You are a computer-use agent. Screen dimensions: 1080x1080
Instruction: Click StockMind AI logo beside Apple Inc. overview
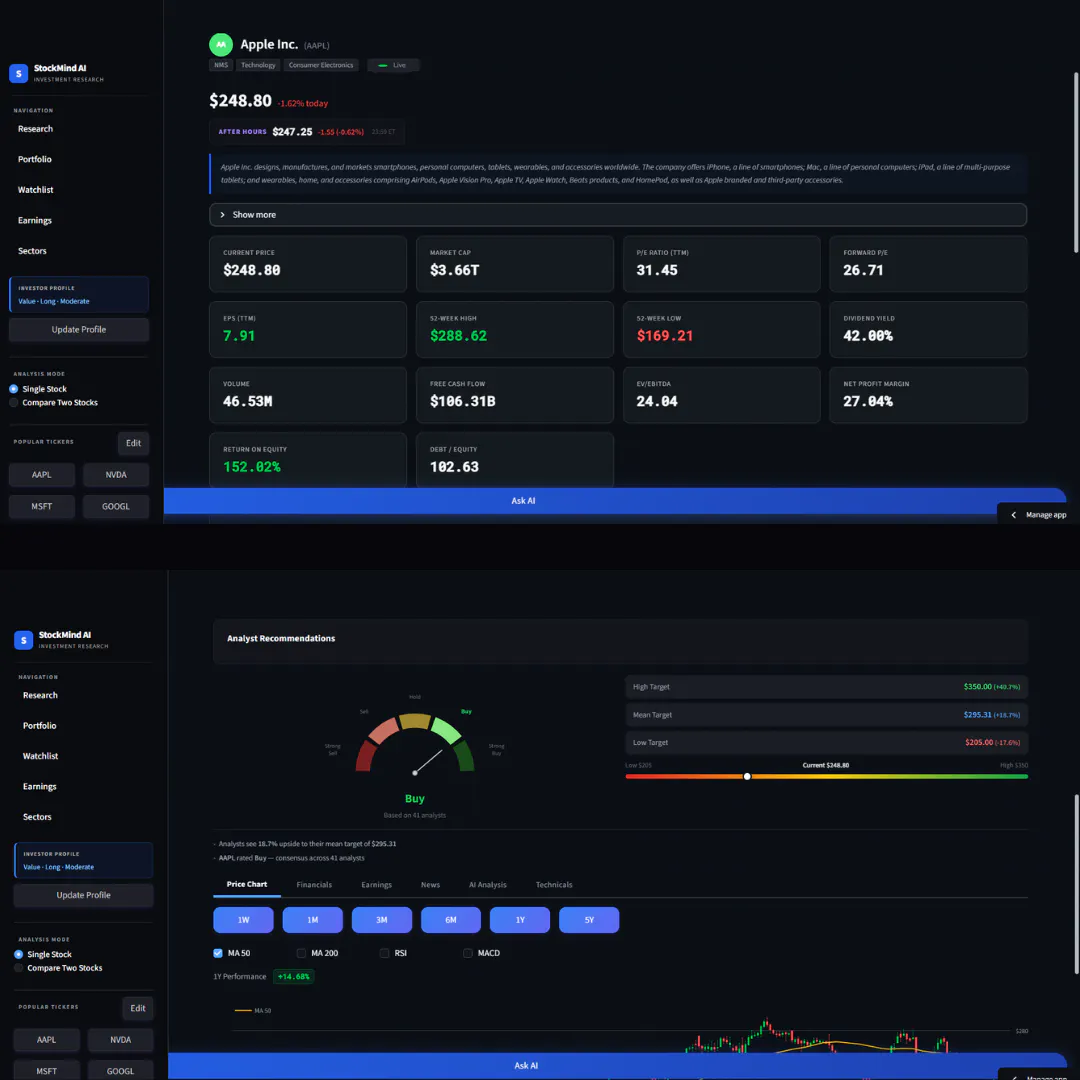click(x=19, y=73)
